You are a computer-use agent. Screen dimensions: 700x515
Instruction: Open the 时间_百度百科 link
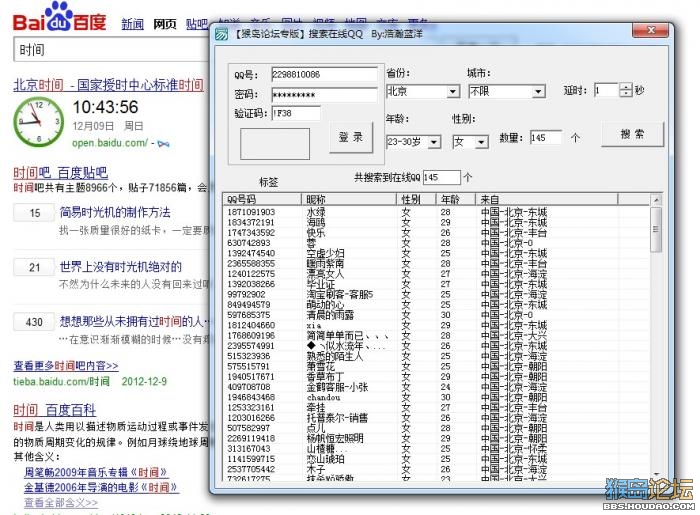click(54, 410)
